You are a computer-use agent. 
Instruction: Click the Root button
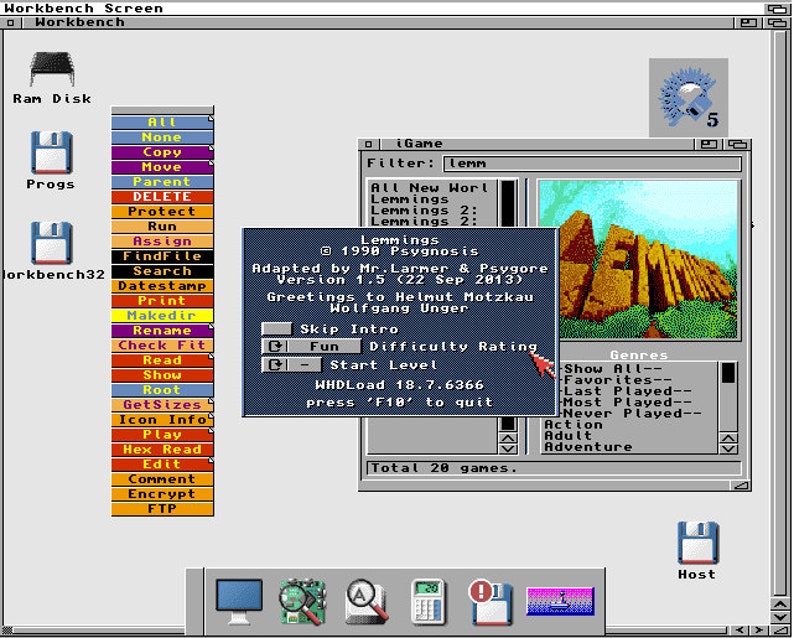pyautogui.click(x=162, y=389)
